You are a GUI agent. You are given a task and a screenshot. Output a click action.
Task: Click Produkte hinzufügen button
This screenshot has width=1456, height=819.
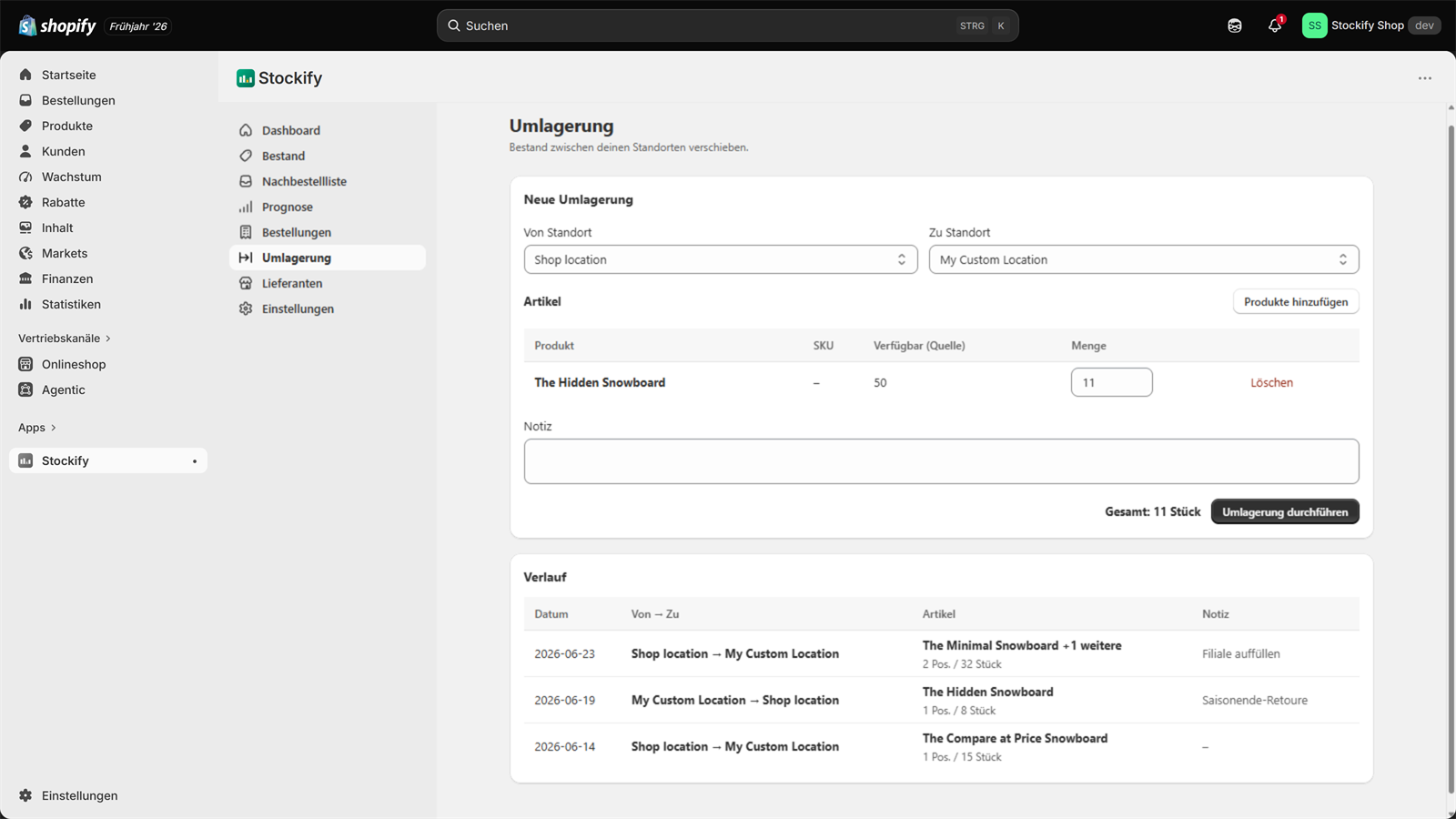tap(1296, 301)
